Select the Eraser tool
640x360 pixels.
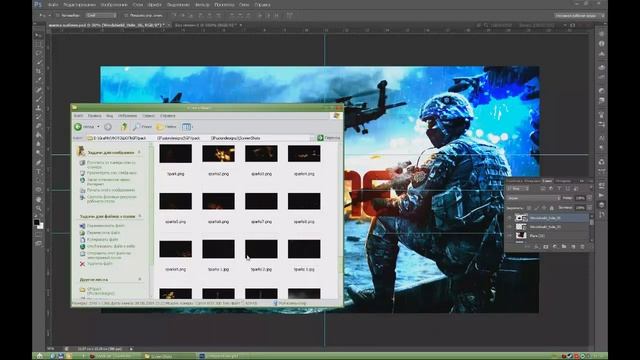point(39,126)
